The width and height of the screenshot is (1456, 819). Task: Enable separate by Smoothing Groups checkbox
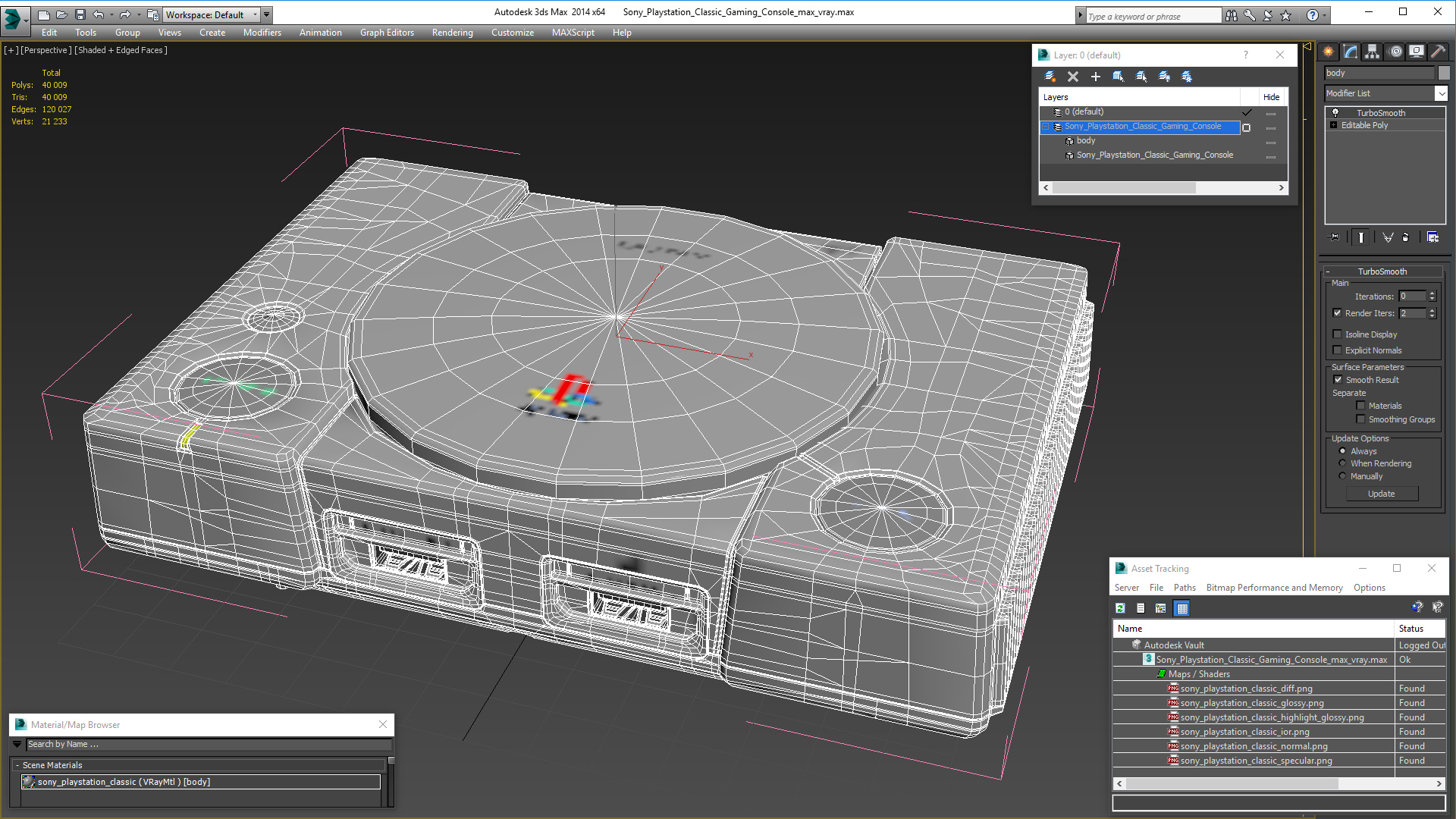[x=1361, y=419]
